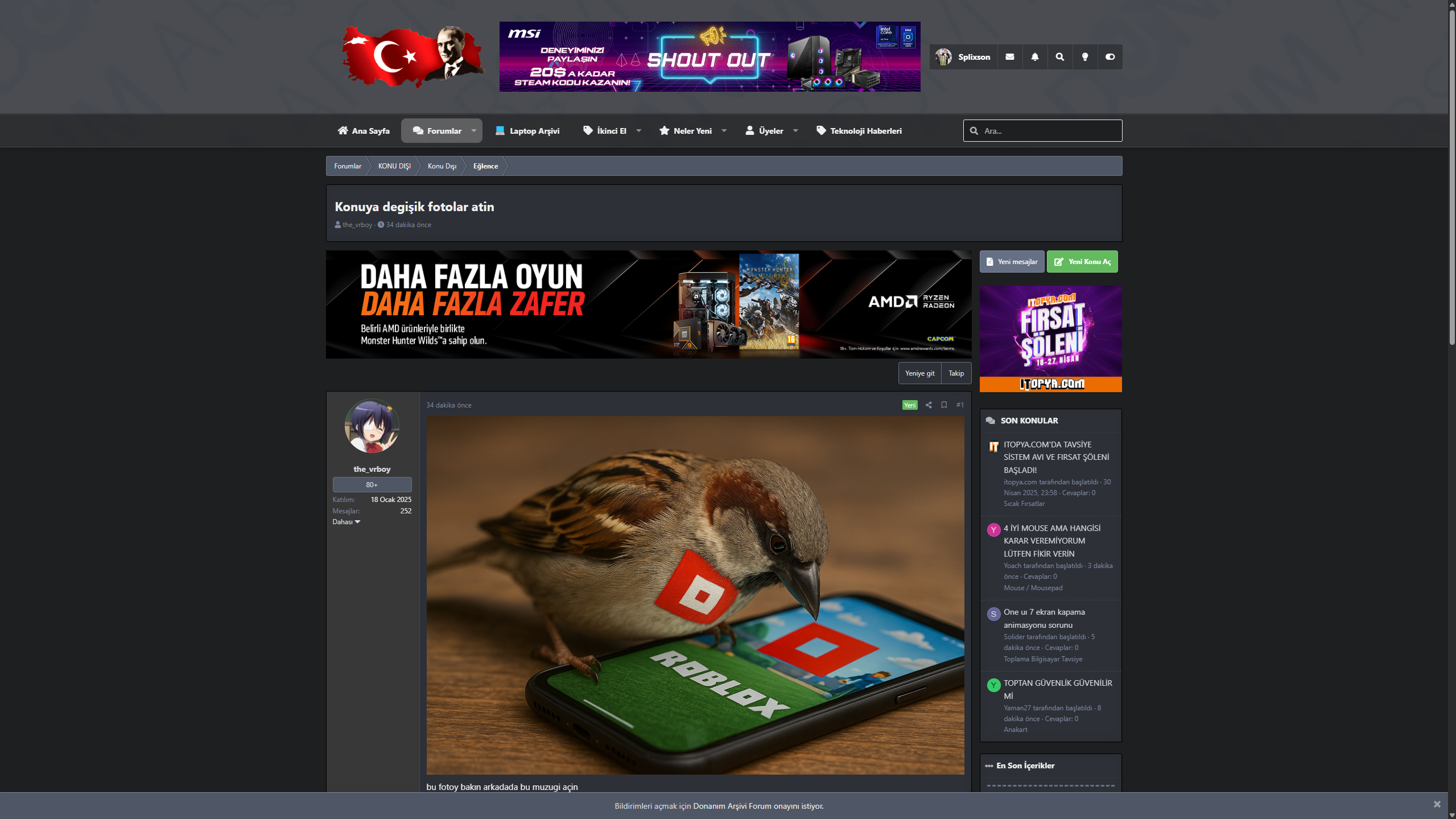This screenshot has width=1456, height=819.
Task: Open the messages envelope icon
Action: click(1010, 57)
